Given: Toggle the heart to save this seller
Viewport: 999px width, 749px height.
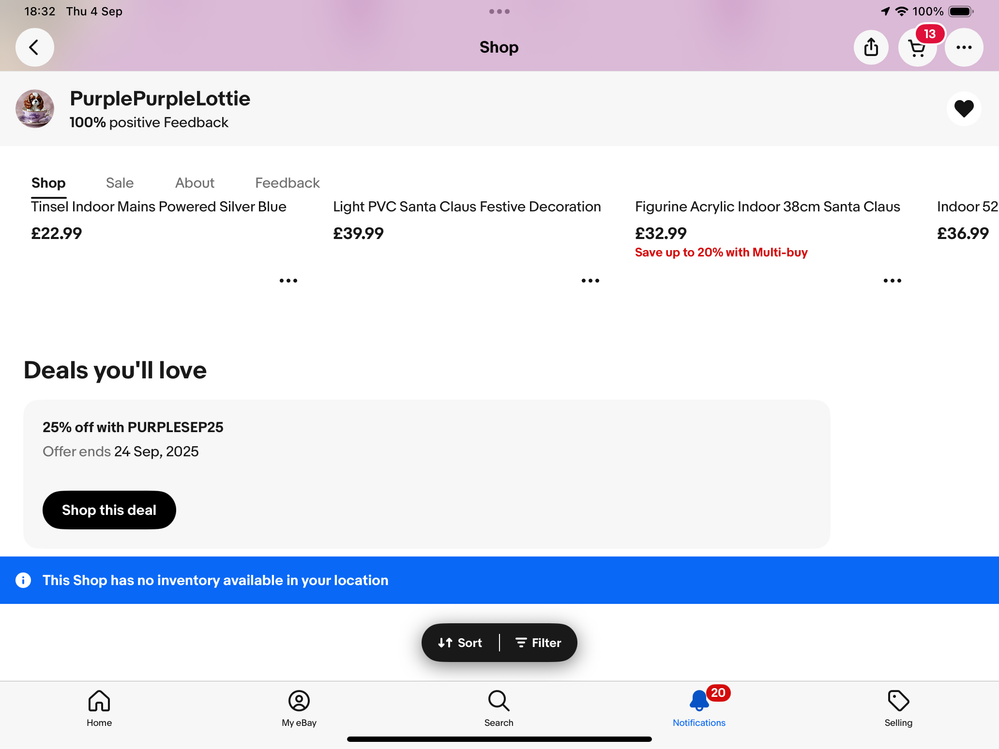Looking at the screenshot, I should point(964,108).
